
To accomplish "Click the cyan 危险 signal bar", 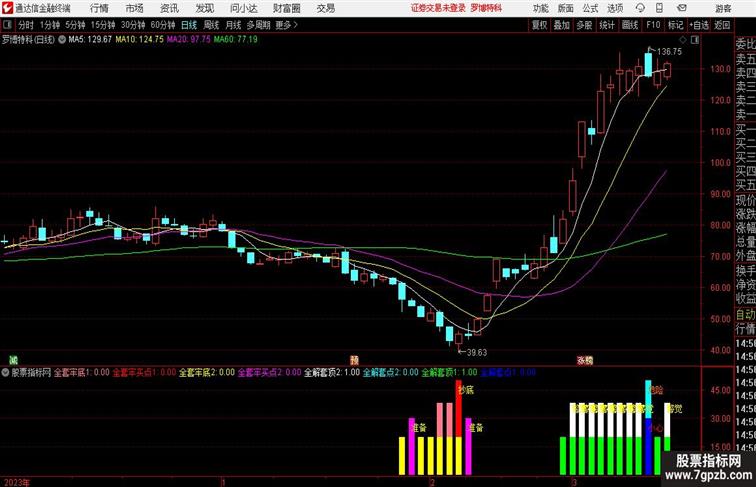I will coord(648,399).
